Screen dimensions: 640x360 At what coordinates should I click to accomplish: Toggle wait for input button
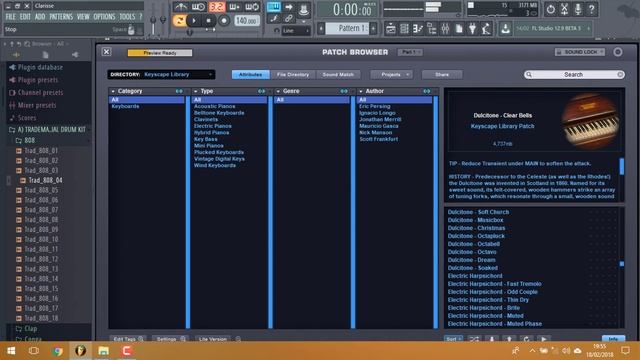(198, 7)
